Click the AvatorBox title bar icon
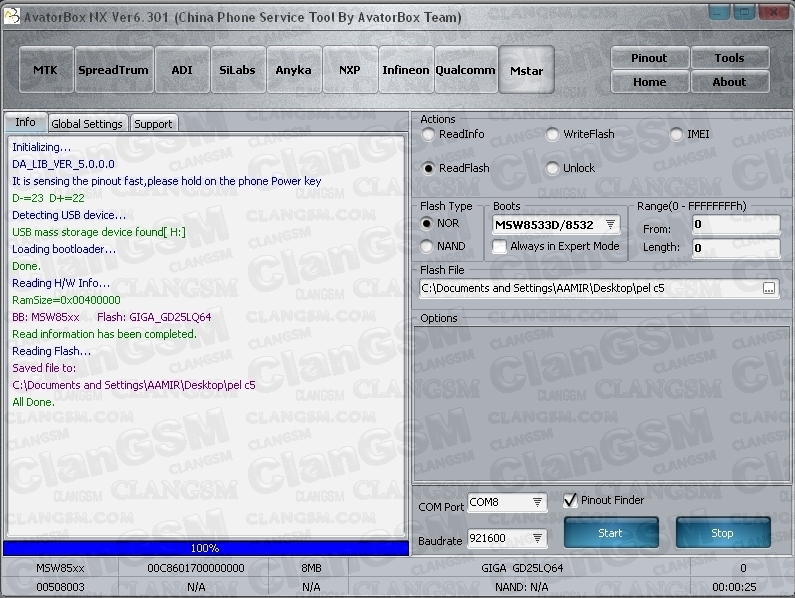795x598 pixels. coord(12,16)
